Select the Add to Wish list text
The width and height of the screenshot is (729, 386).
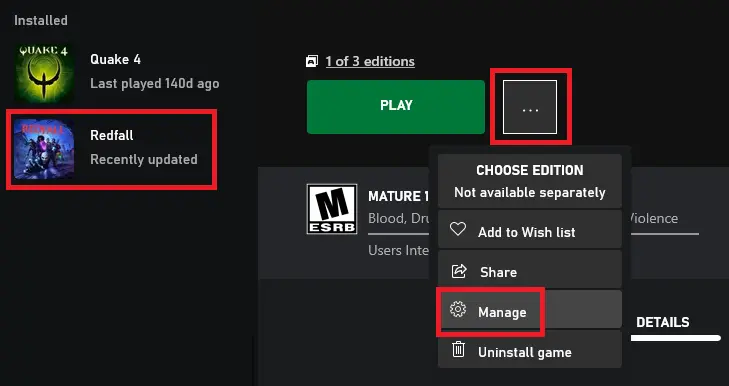[x=527, y=232]
